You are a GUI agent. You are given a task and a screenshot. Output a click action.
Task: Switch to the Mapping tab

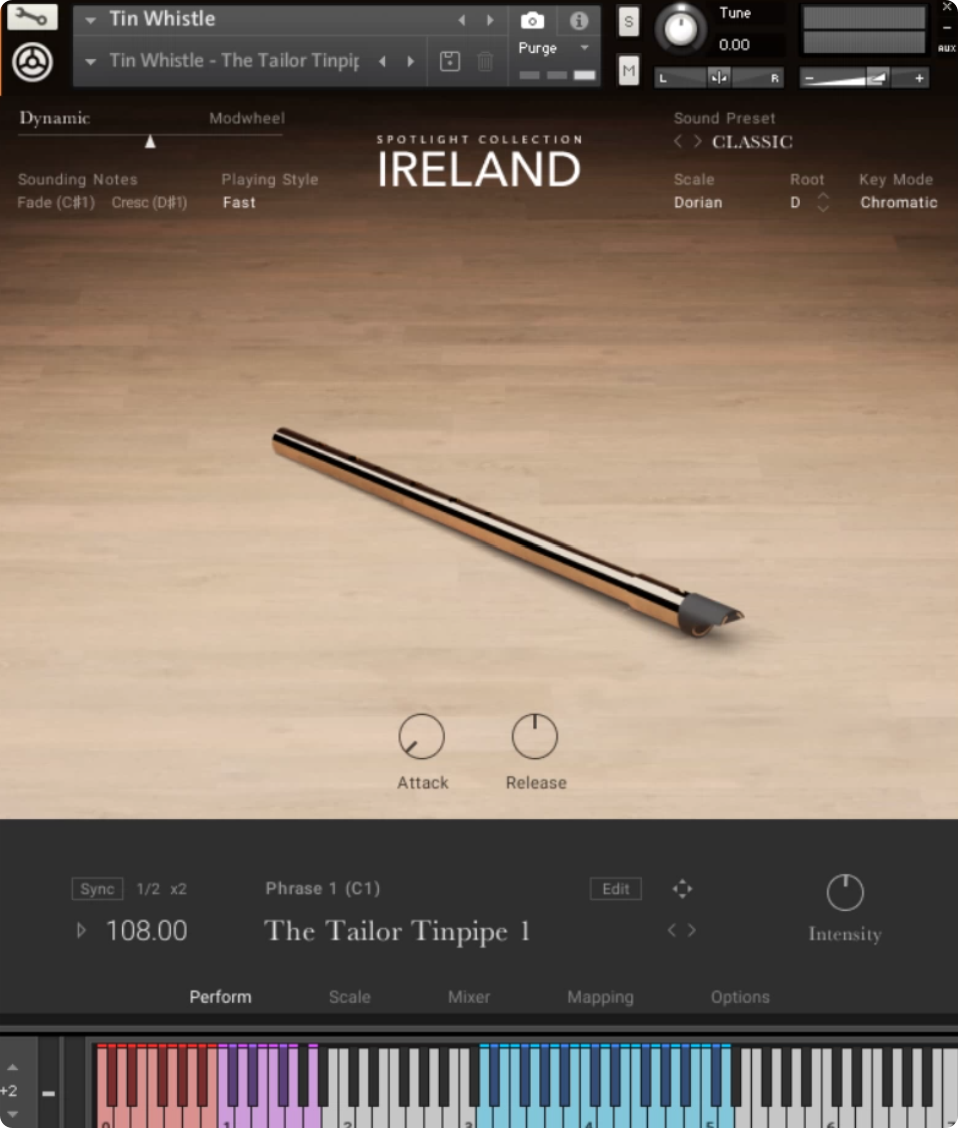tap(601, 996)
